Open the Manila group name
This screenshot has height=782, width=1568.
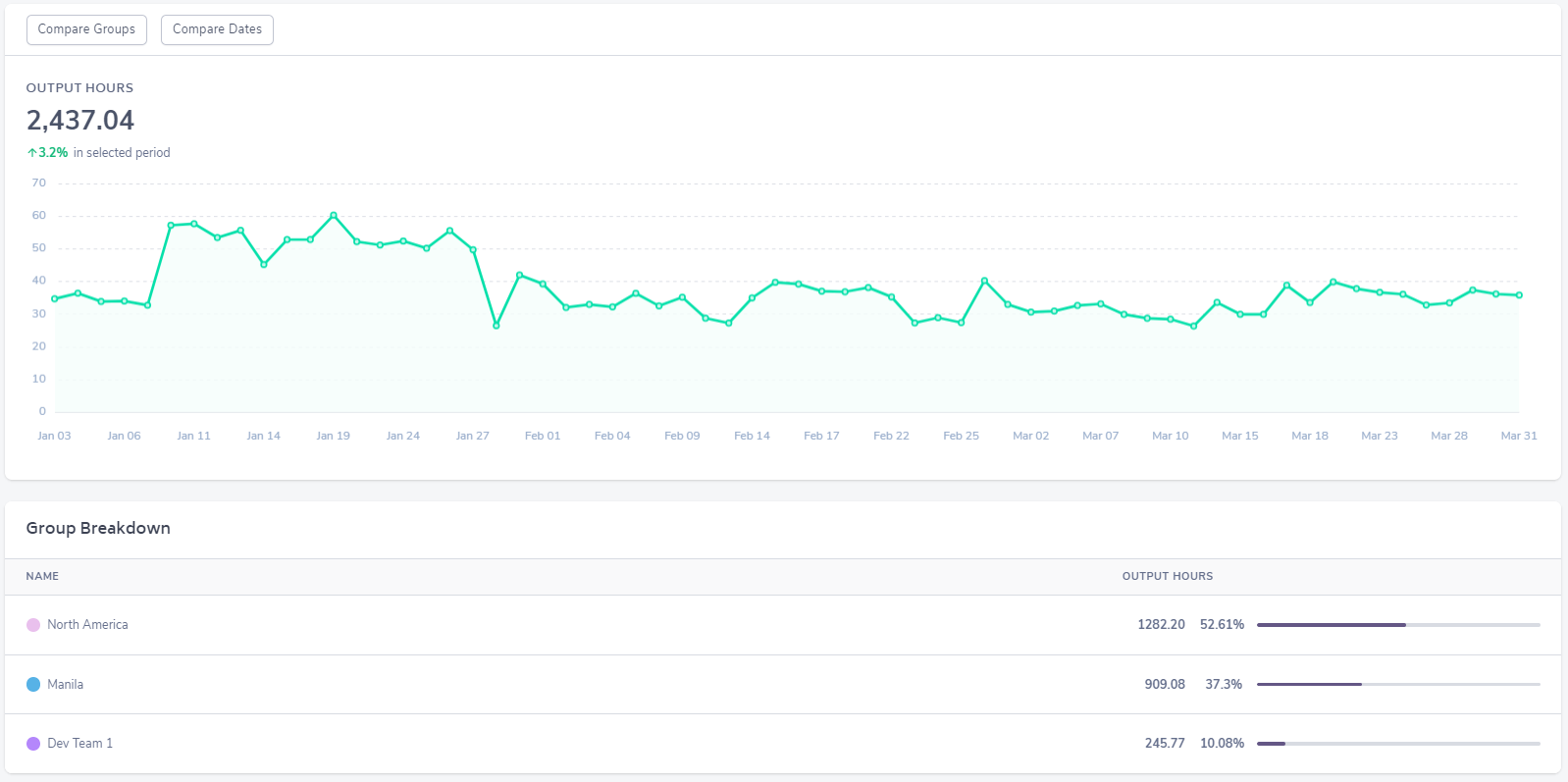coord(65,685)
